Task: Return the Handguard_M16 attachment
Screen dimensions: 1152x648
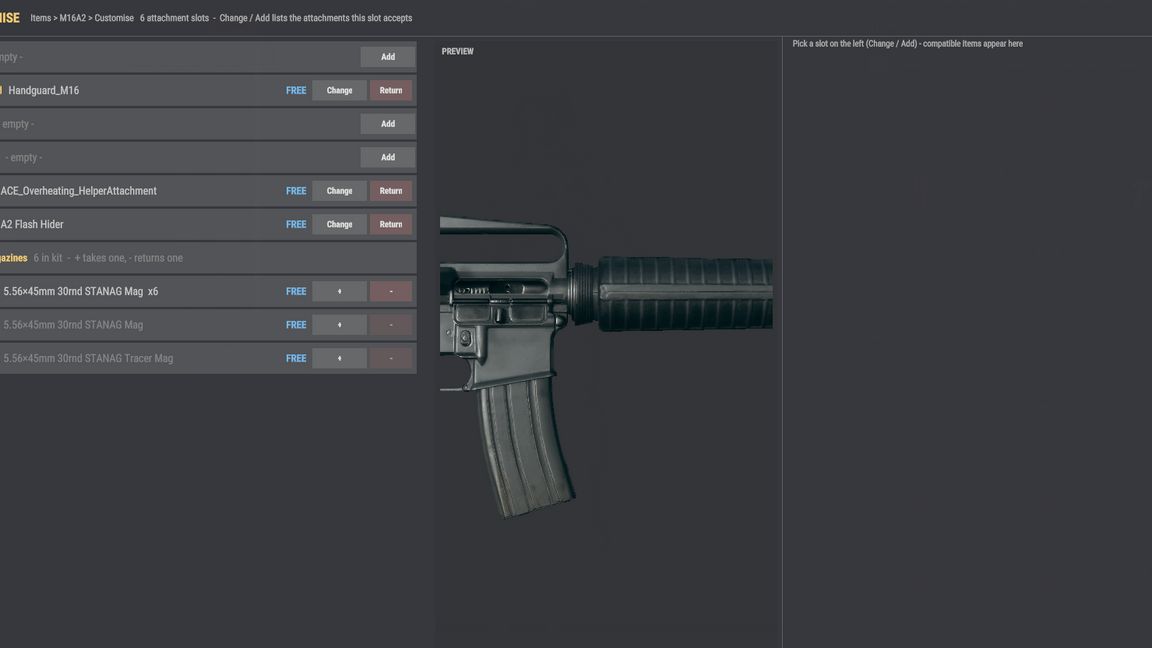Action: [x=391, y=90]
